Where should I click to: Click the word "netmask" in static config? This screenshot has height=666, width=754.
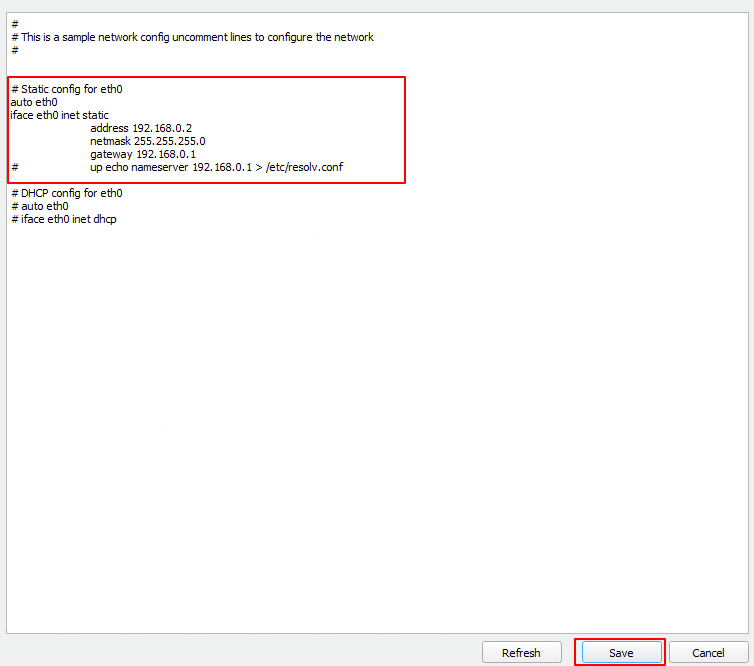pos(110,141)
